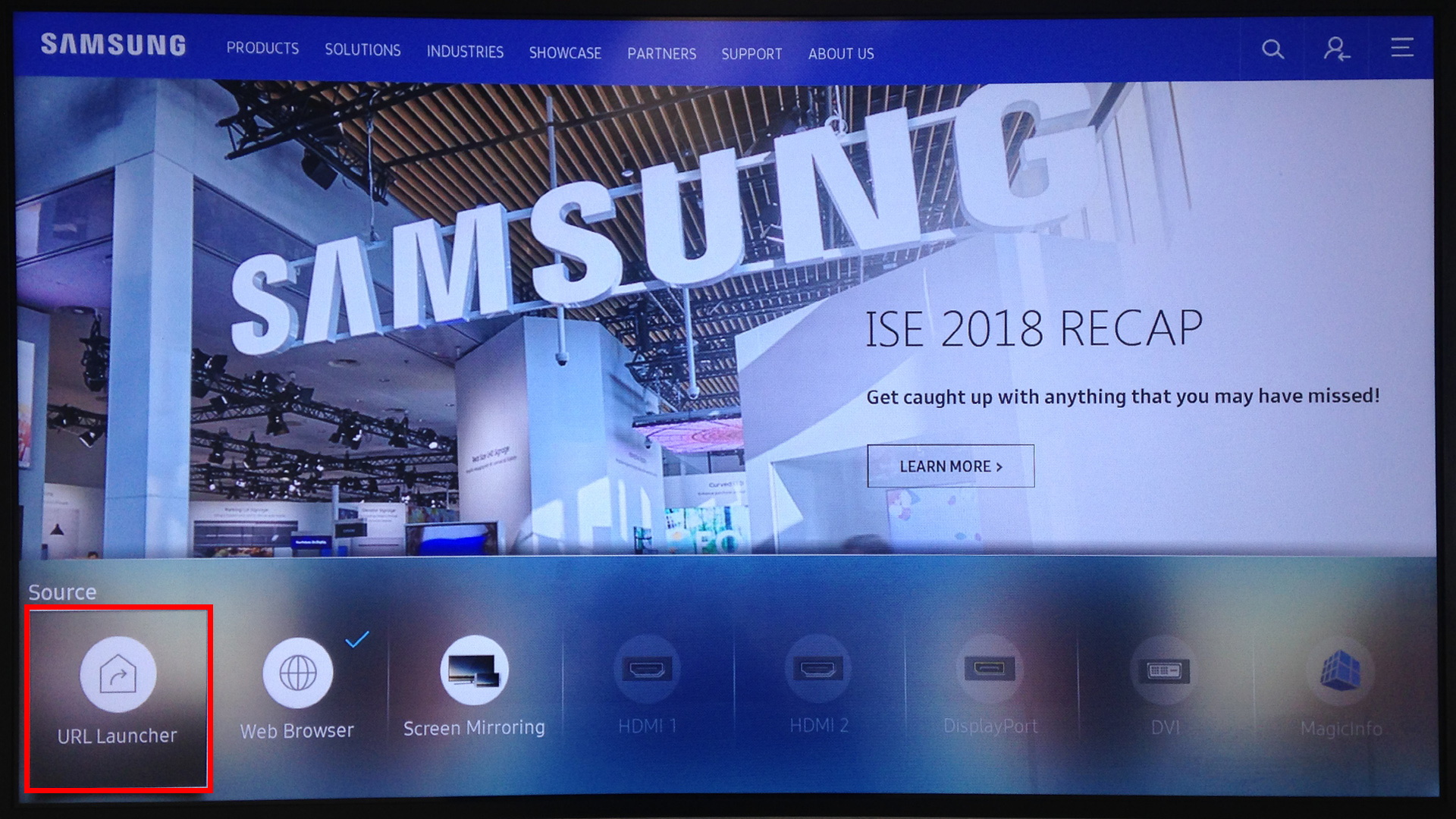This screenshot has width=1456, height=819.
Task: Select the DVI source icon
Action: 1164,670
